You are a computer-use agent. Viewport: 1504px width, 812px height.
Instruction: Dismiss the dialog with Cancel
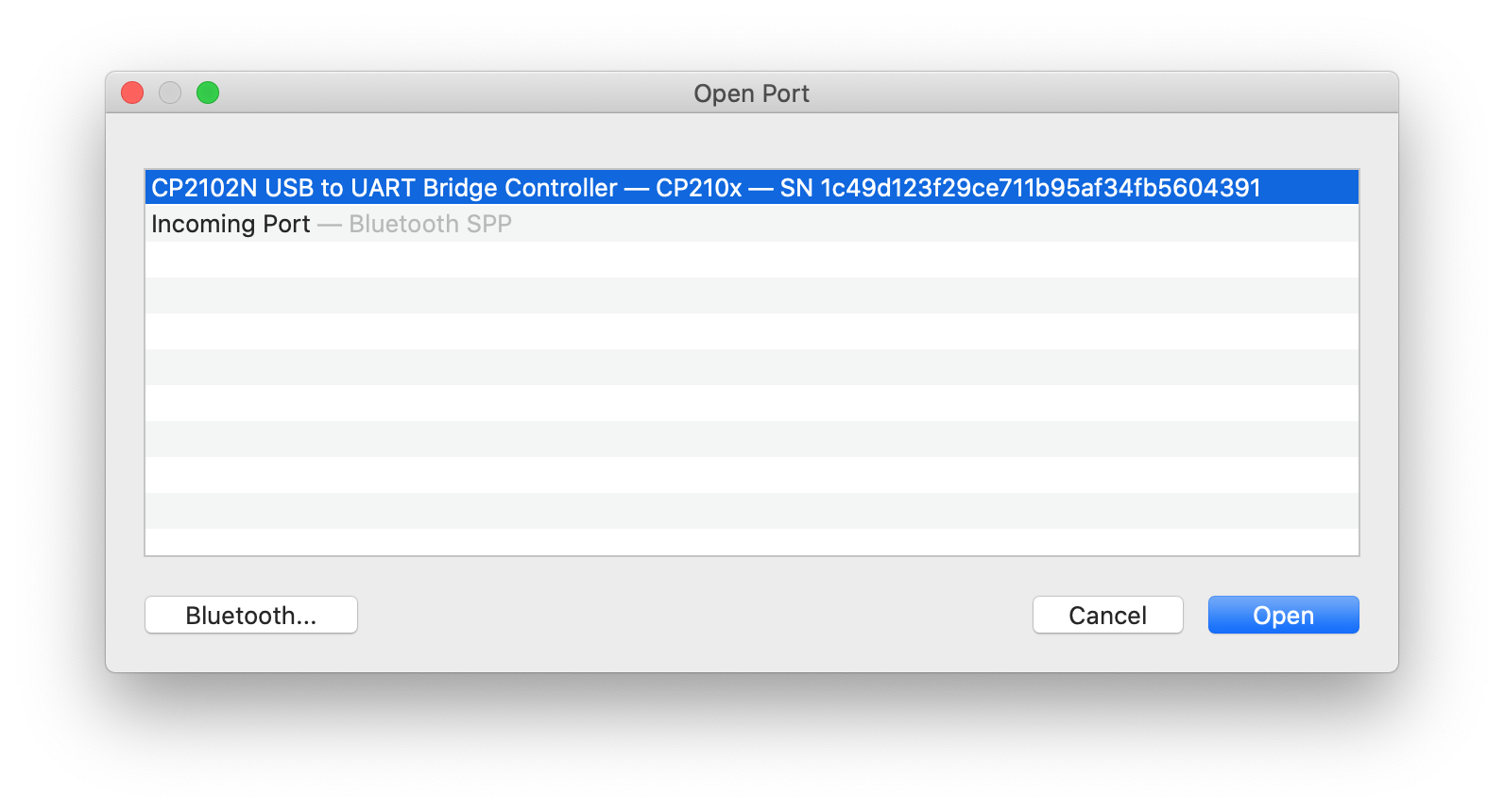(1107, 615)
